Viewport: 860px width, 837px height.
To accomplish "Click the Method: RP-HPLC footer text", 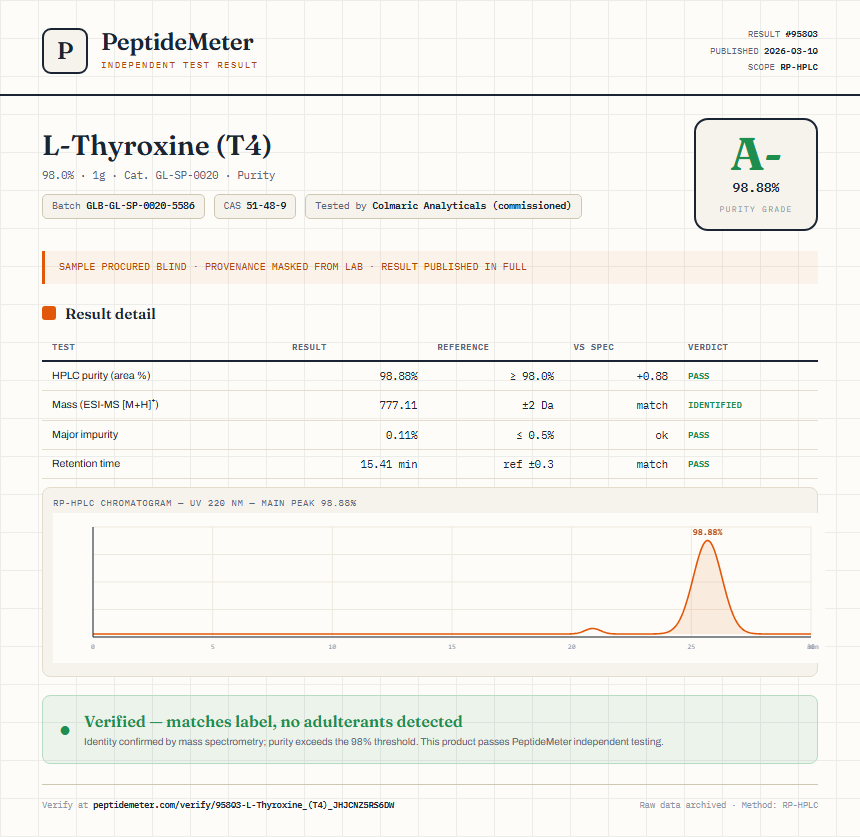I will [x=779, y=805].
